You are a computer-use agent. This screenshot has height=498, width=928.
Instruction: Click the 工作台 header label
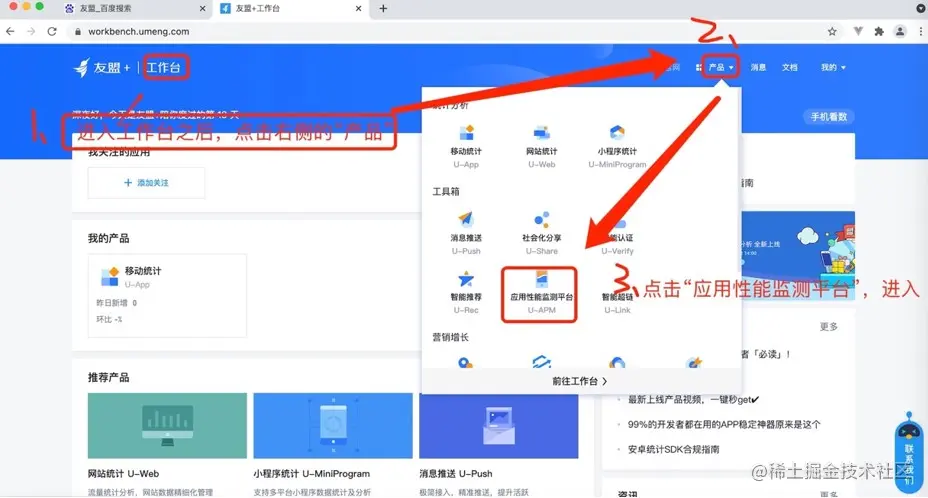pyautogui.click(x=163, y=68)
